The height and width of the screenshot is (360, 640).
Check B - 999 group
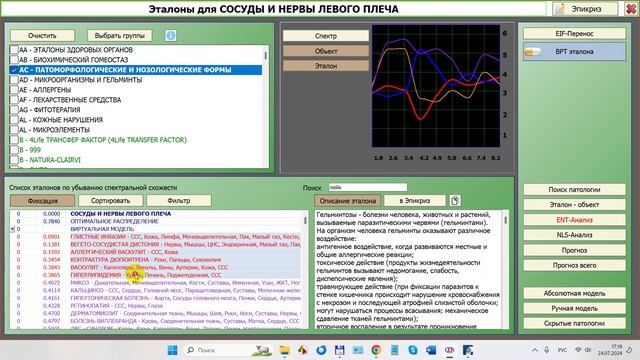tap(14, 150)
